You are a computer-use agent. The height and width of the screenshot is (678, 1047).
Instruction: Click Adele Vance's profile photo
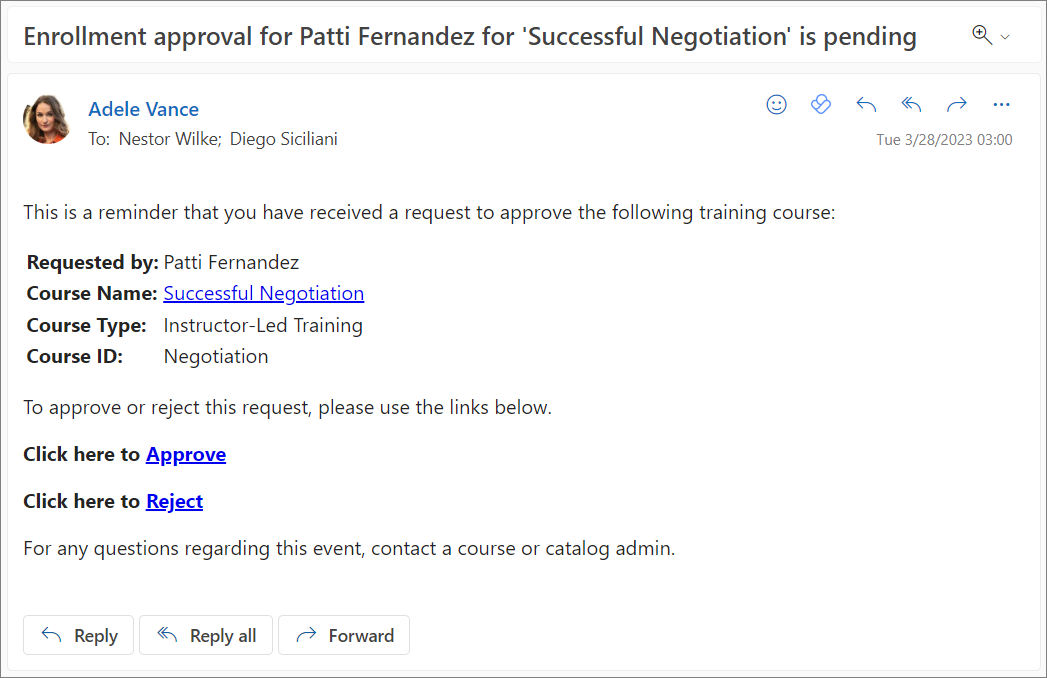coord(47,120)
